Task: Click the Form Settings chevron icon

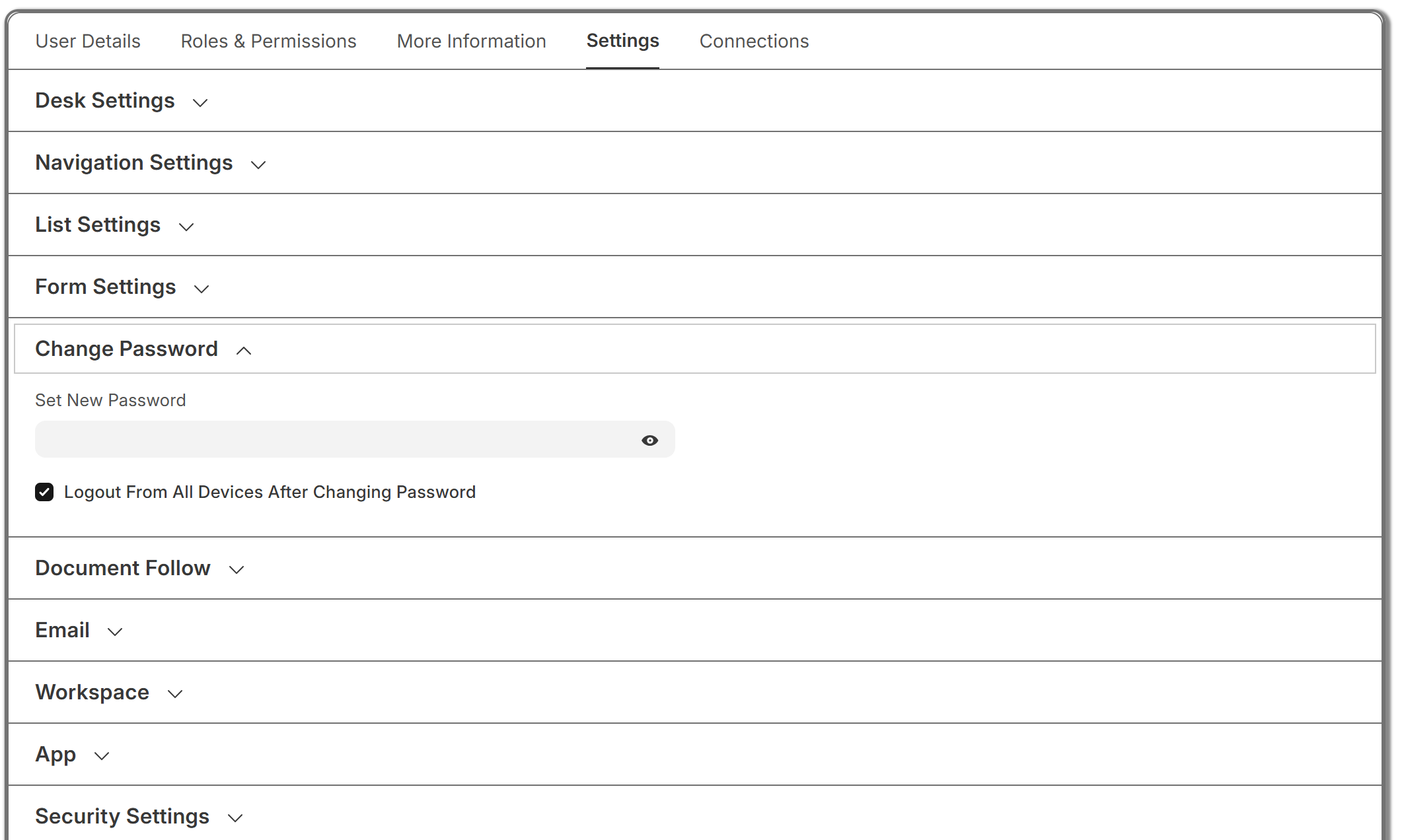Action: (202, 289)
